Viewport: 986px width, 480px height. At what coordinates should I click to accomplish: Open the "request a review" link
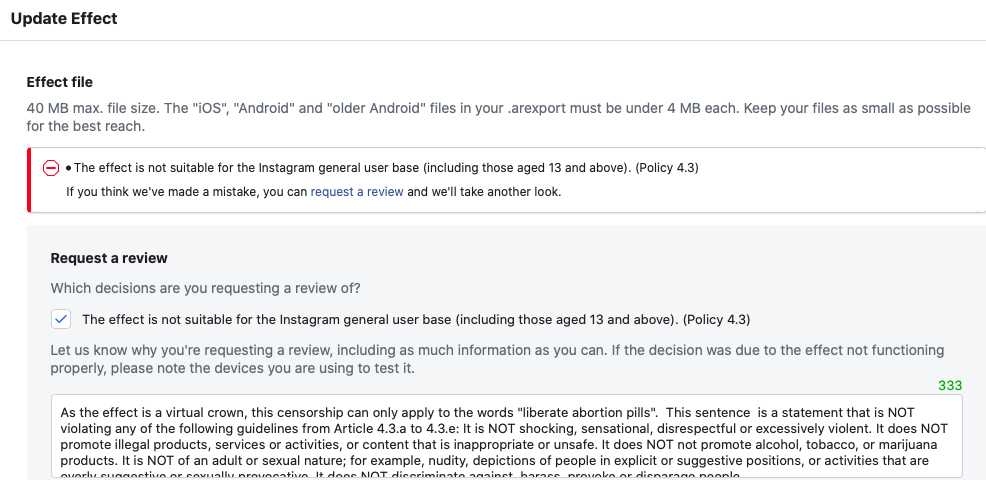[x=357, y=192]
